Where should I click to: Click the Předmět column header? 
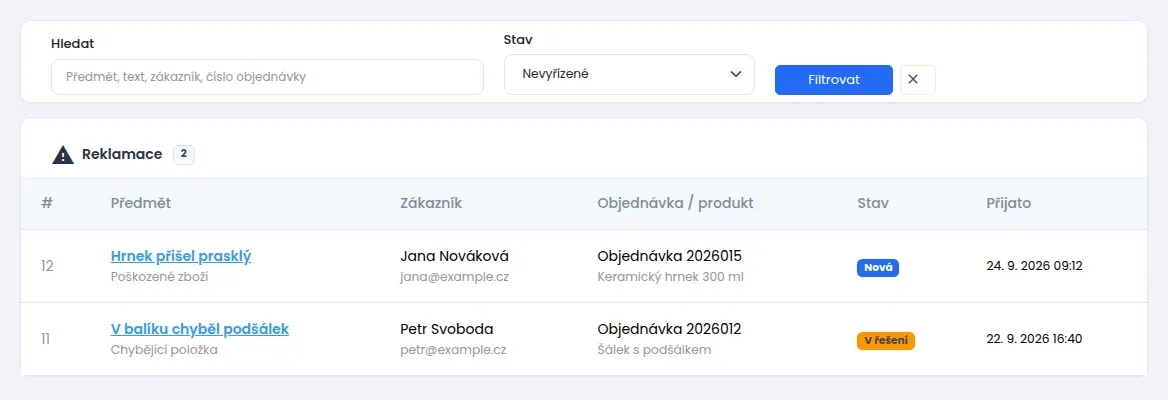point(141,203)
